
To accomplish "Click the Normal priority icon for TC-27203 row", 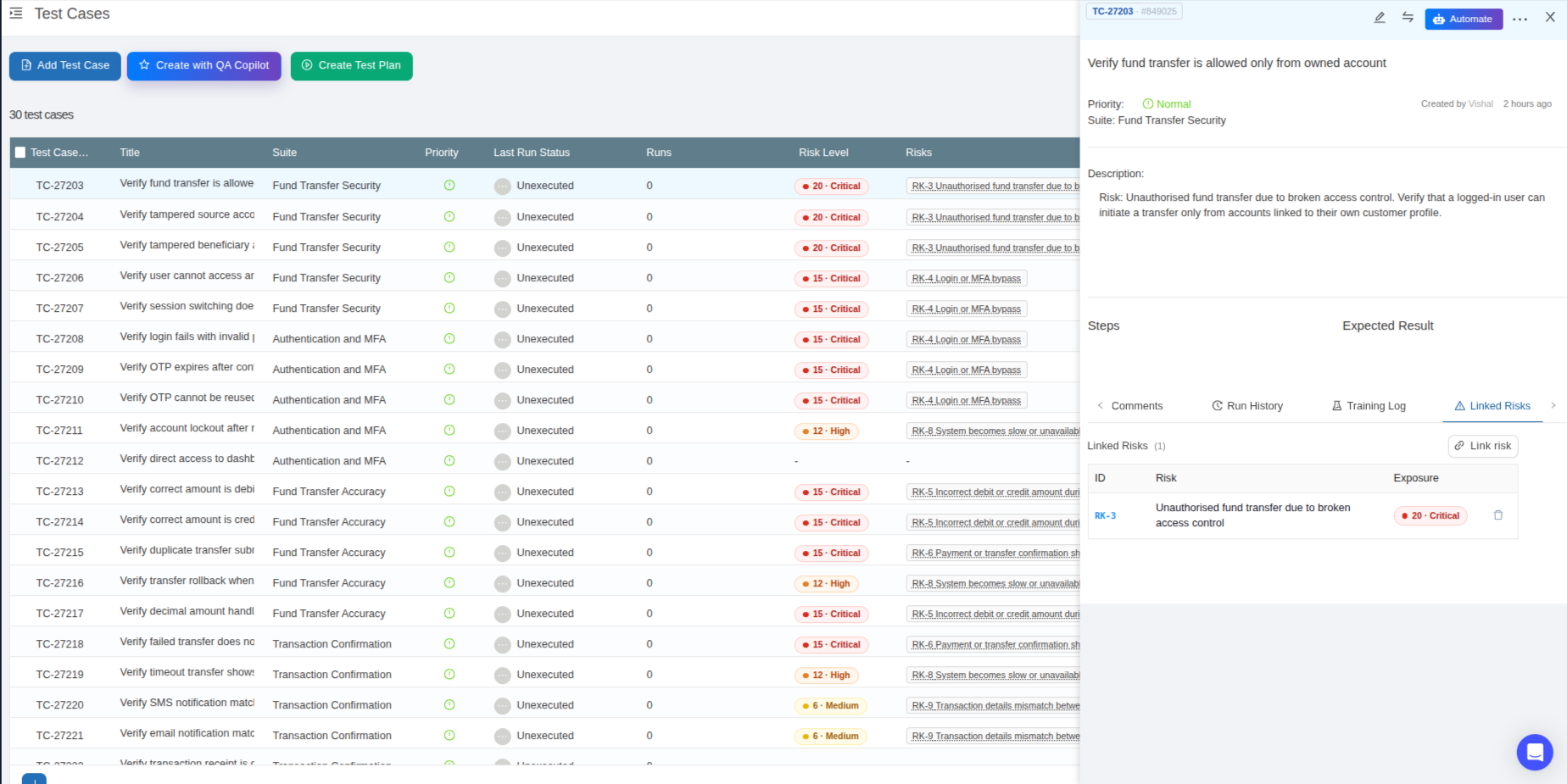I will [449, 185].
